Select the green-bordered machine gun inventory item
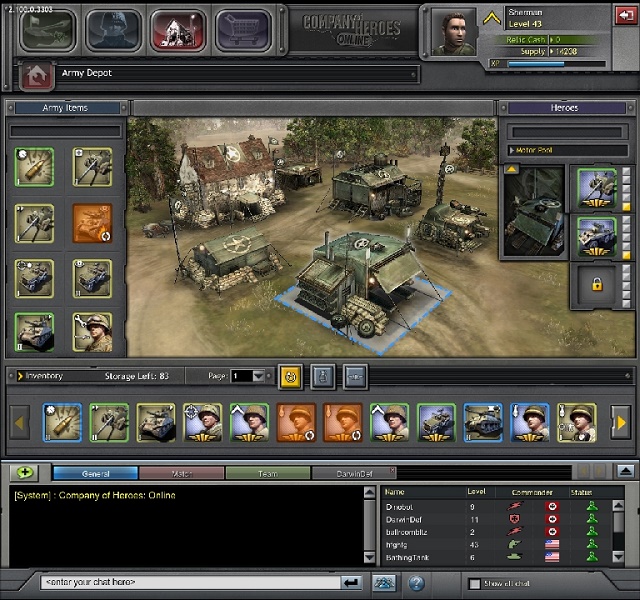 109,422
